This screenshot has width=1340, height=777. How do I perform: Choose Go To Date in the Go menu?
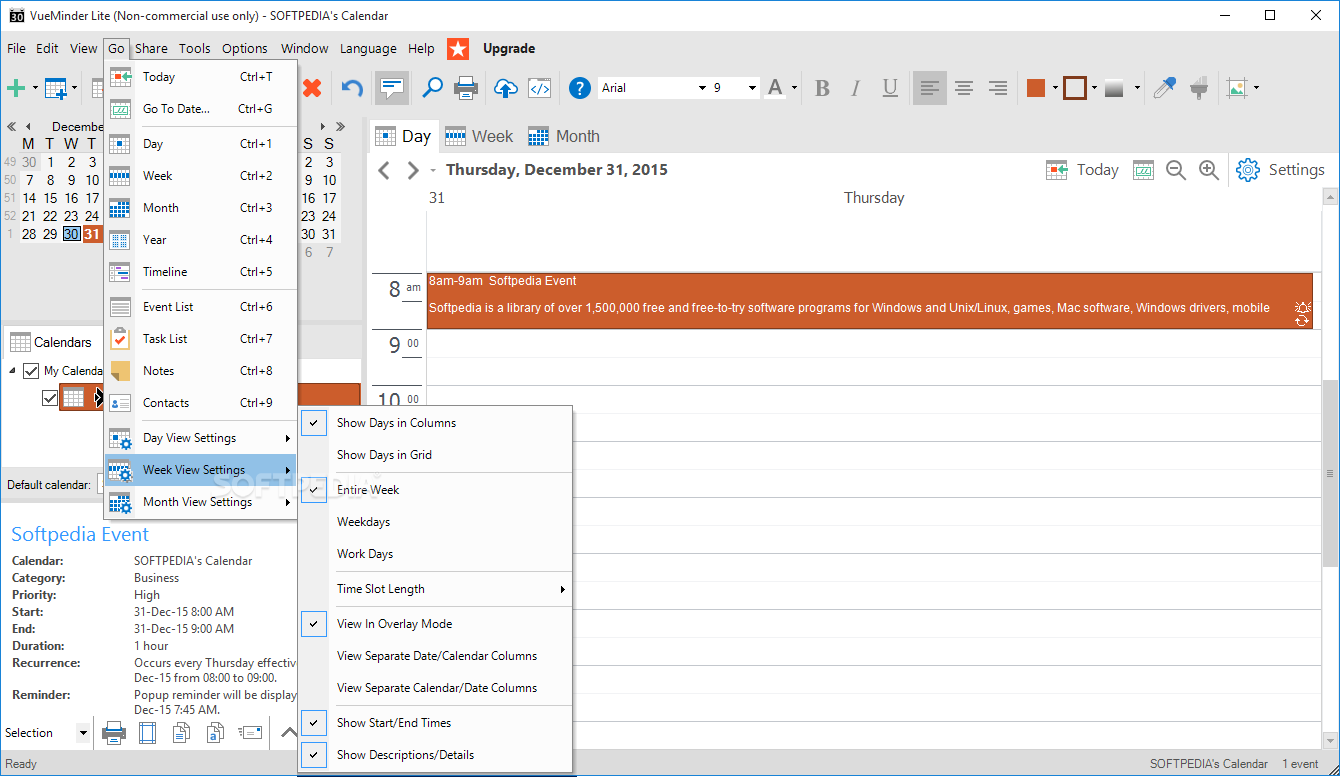[201, 109]
